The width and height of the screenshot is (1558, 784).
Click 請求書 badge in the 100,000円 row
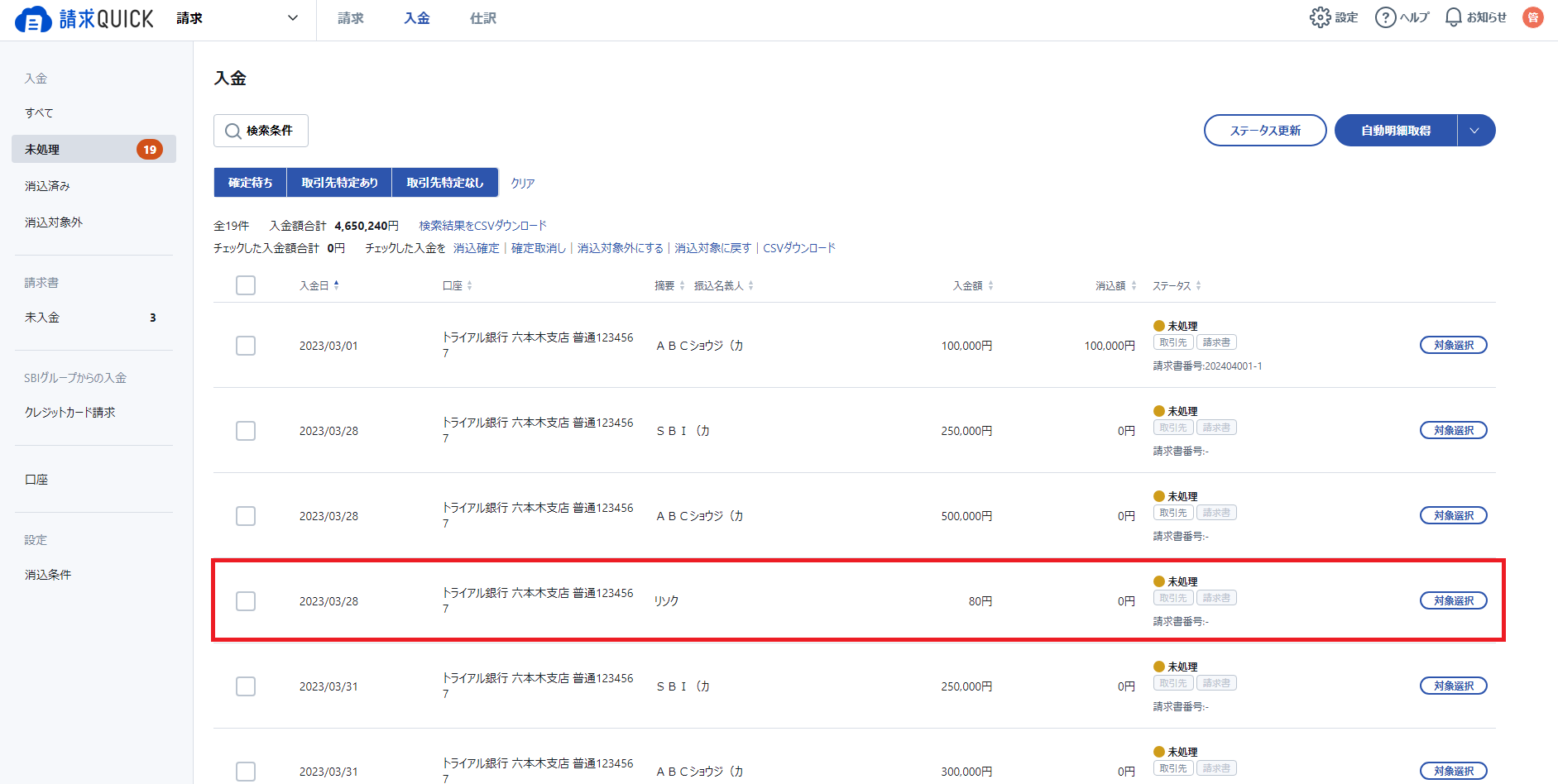point(1216,342)
